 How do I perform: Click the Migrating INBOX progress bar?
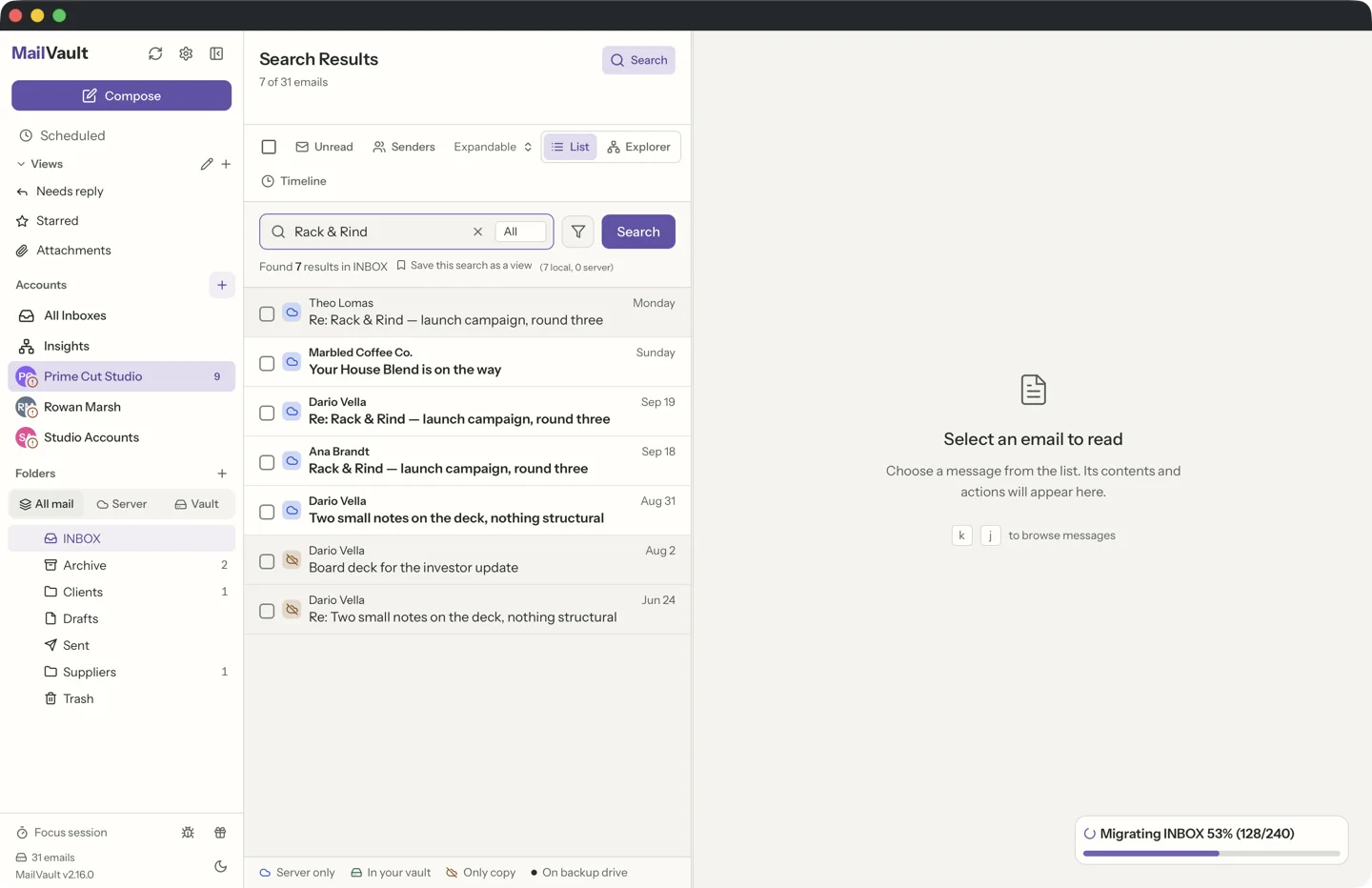pos(1211,854)
